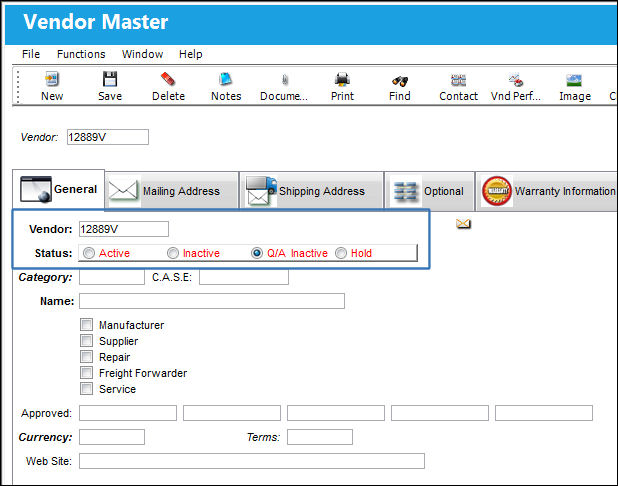618x486 pixels.
Task: Select the Active status radio button
Action: click(89, 253)
